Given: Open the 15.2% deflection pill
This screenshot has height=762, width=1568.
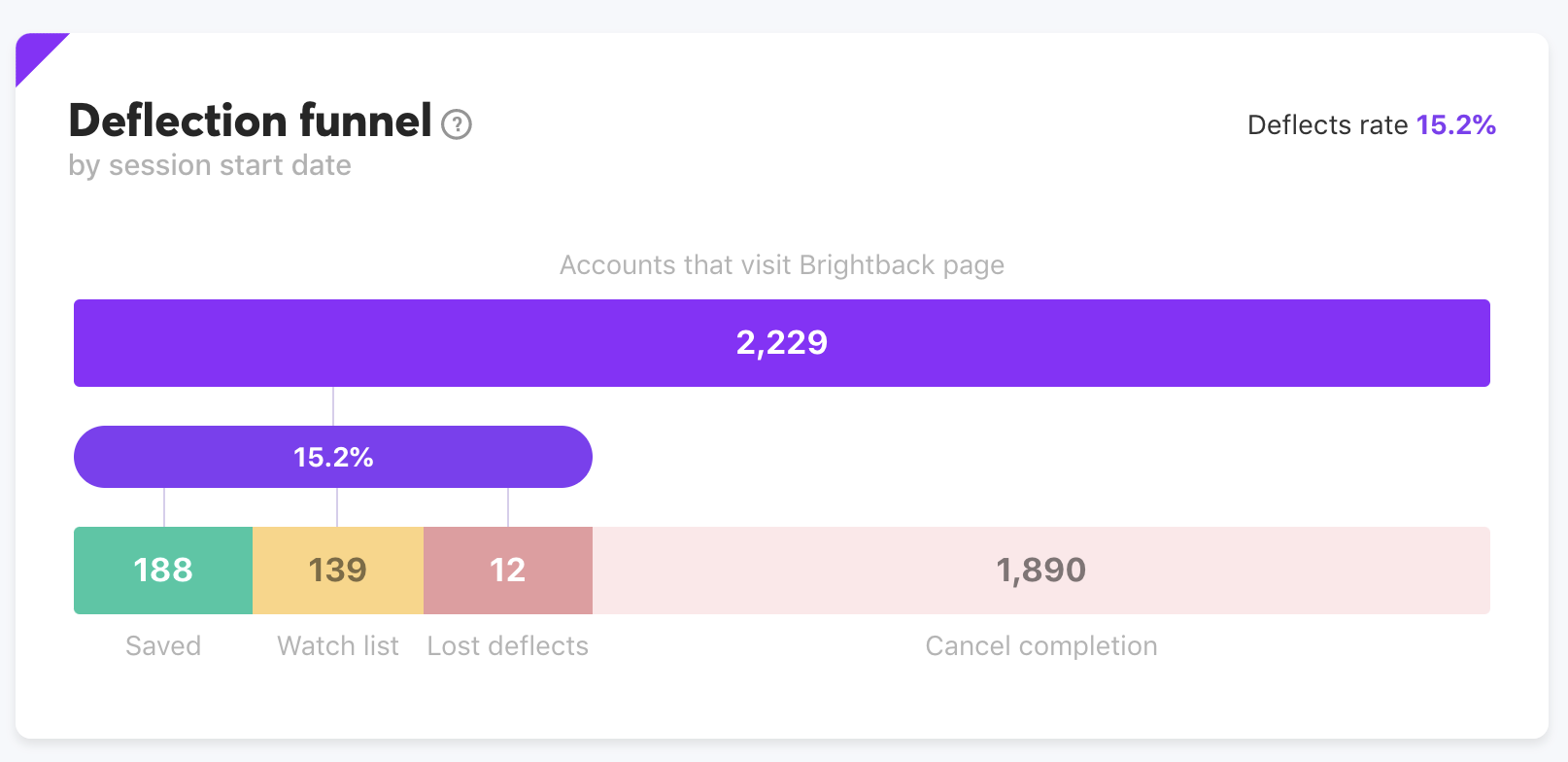Looking at the screenshot, I should [x=332, y=456].
